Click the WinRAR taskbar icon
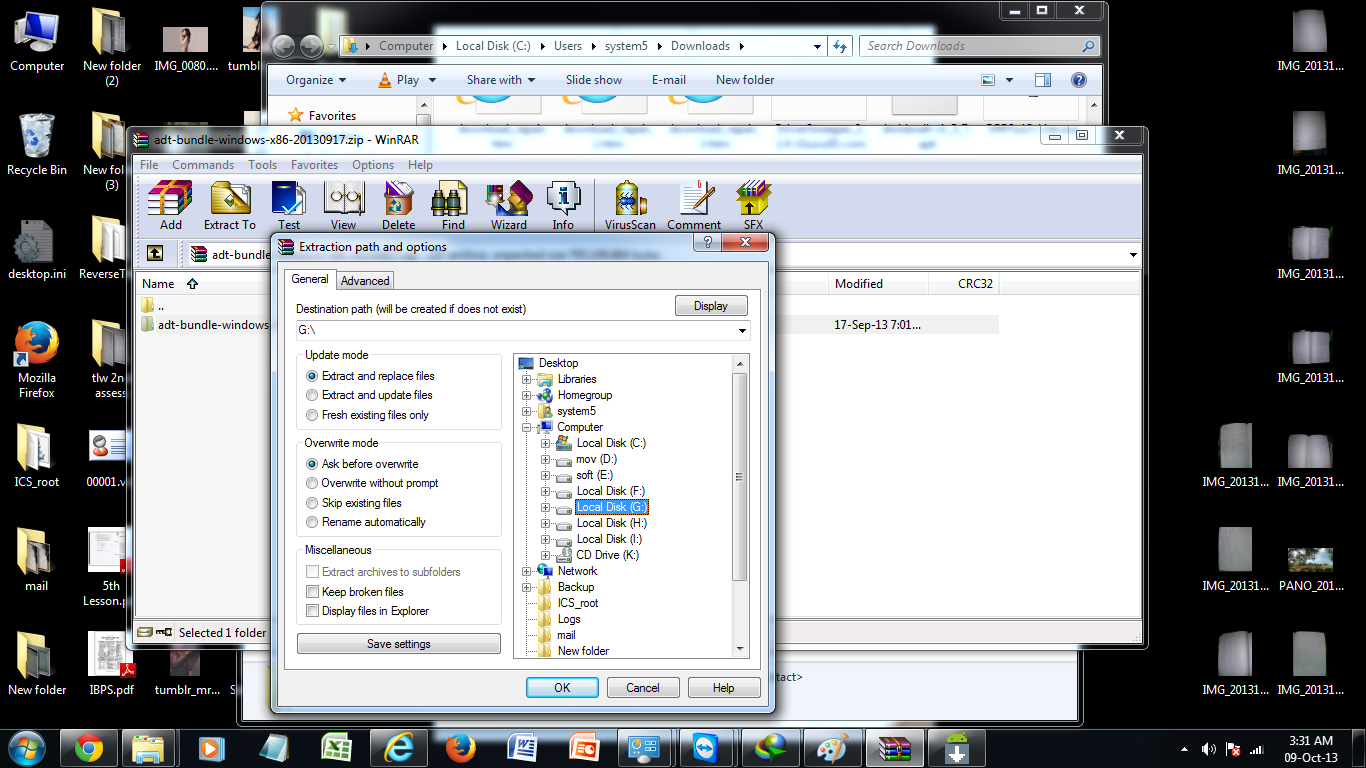 pos(895,748)
